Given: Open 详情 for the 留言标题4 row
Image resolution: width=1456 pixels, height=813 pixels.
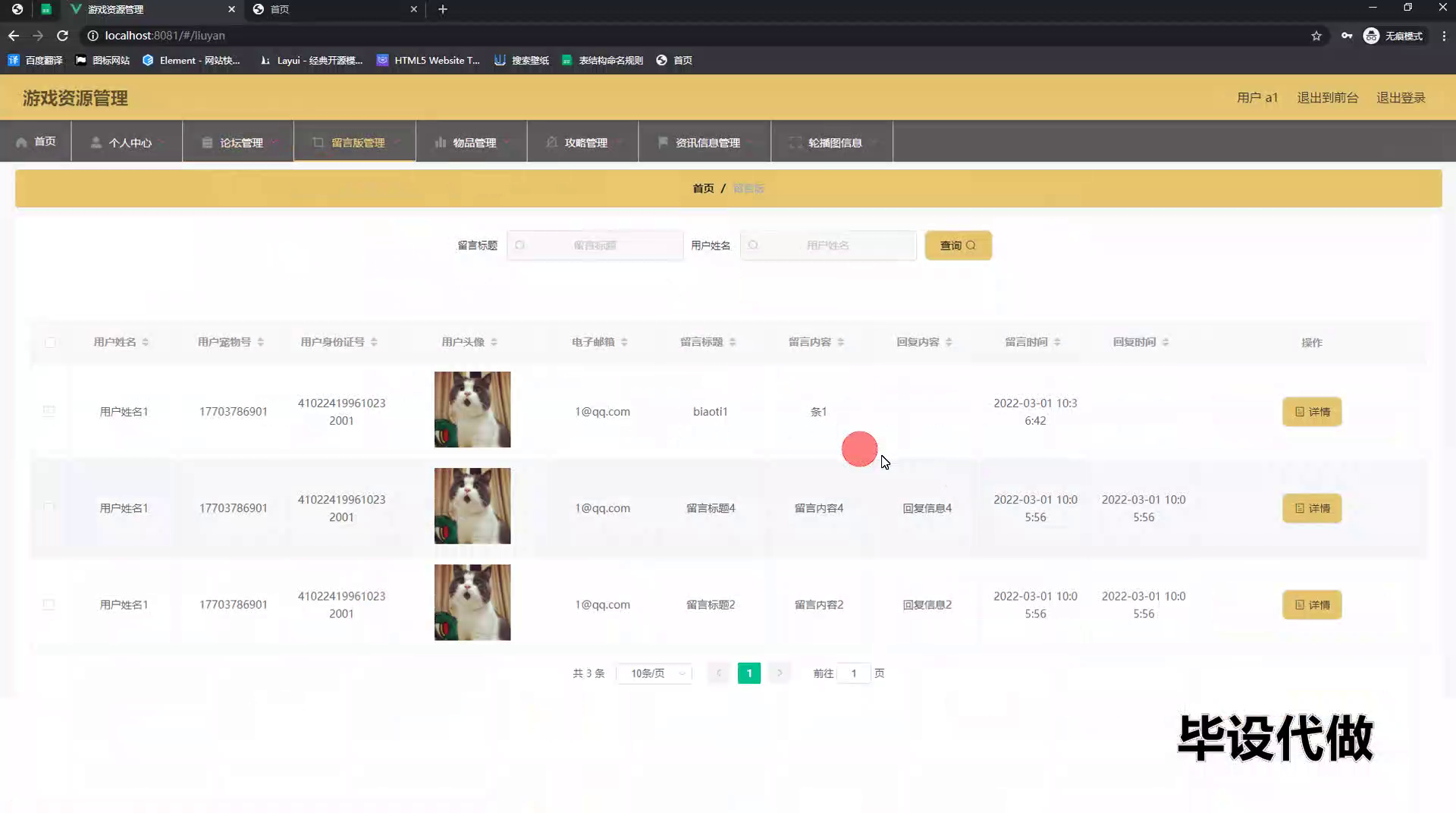Looking at the screenshot, I should (x=1312, y=508).
